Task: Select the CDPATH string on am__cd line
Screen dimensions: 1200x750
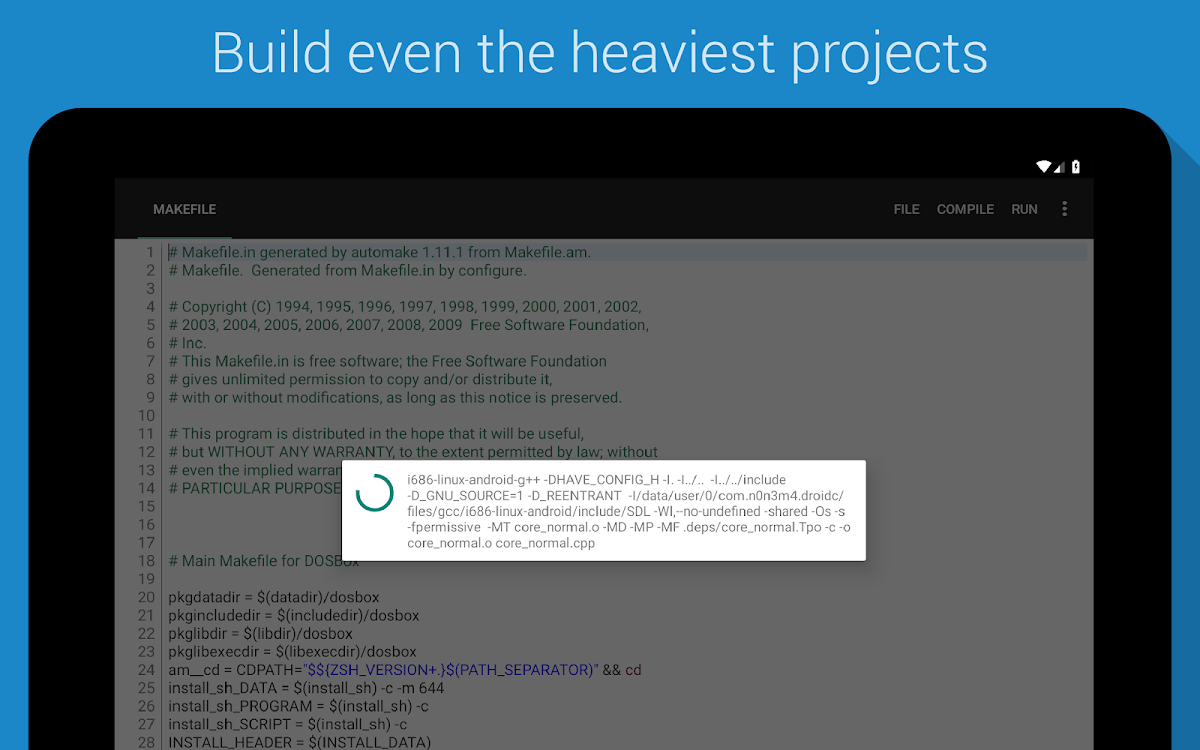Action: click(428, 670)
